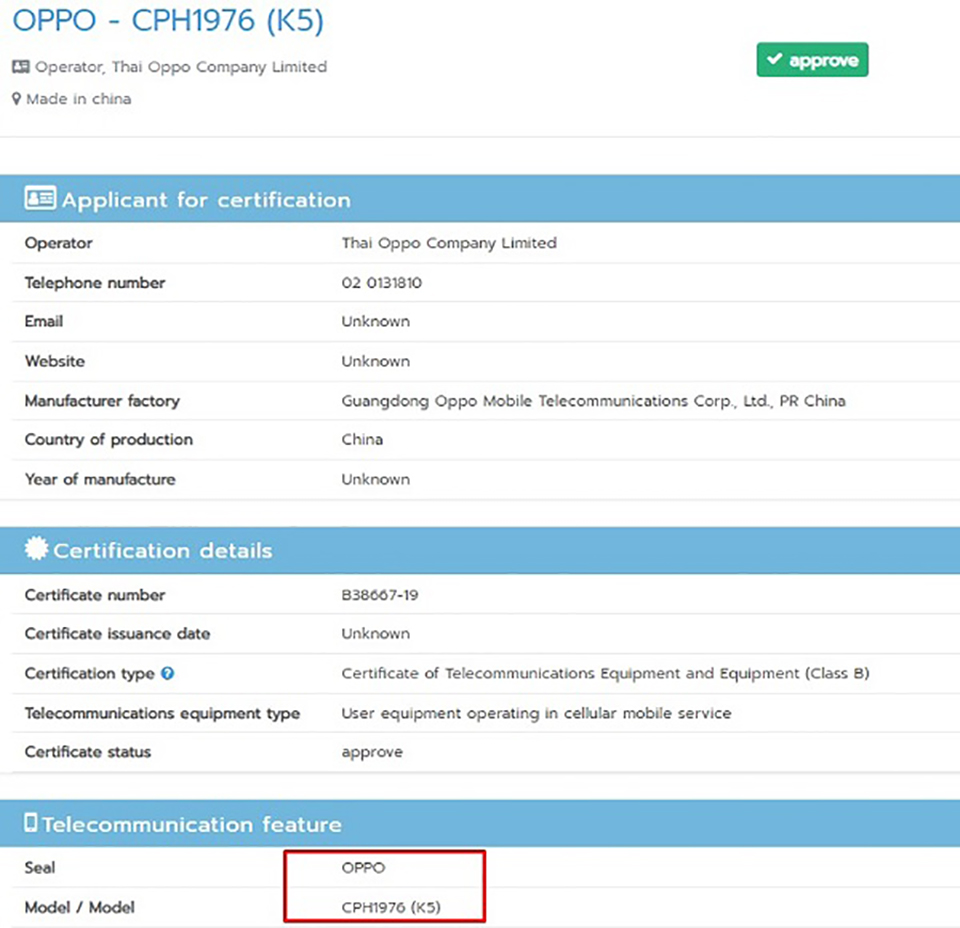Screen dimensions: 960x928
Task: Open the Certification type help question mark
Action: [167, 673]
